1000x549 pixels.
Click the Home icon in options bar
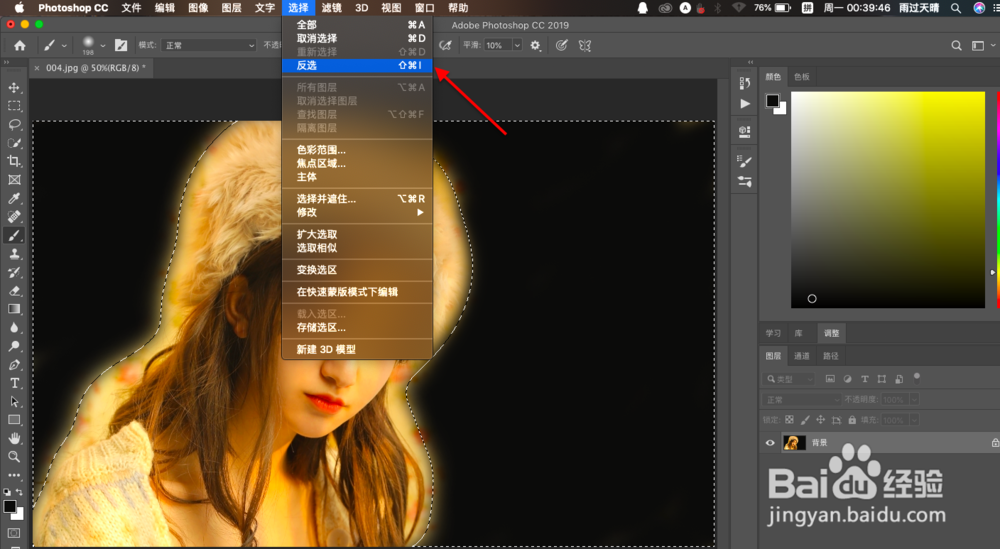coord(20,45)
